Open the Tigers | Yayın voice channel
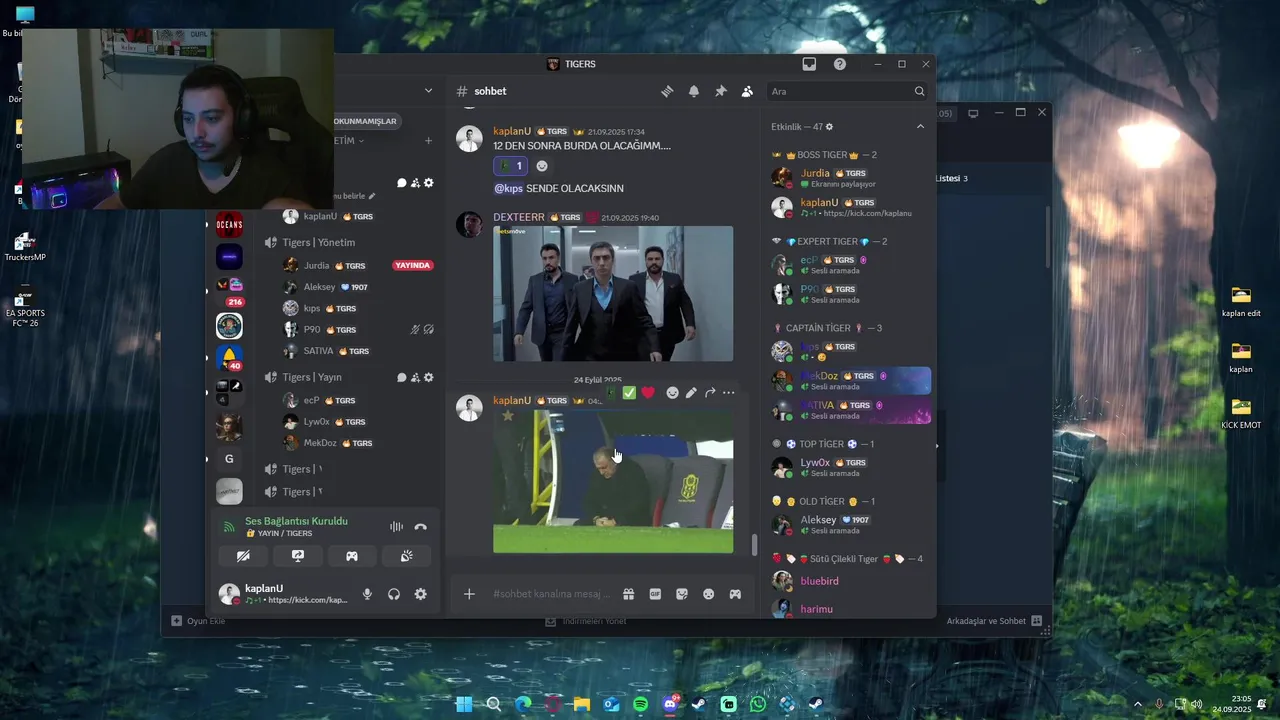Viewport: 1280px width, 720px height. click(x=311, y=377)
